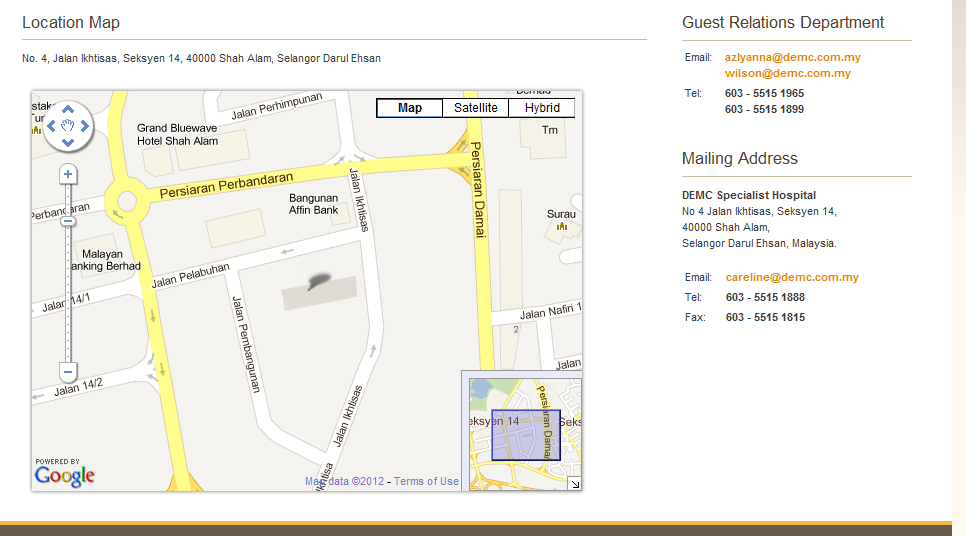Screen dimensions: 966x536
Task: Pan the map left with the arrow
Action: [52, 126]
